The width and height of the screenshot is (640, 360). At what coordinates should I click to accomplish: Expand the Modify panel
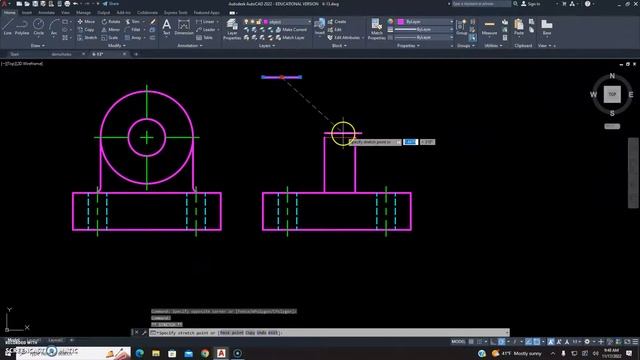tap(117, 46)
